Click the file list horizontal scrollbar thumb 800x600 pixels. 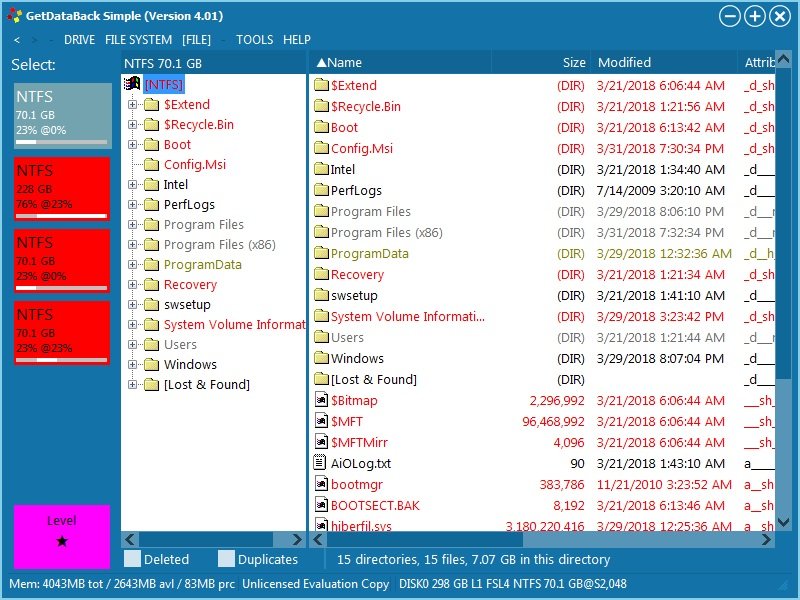tap(424, 539)
